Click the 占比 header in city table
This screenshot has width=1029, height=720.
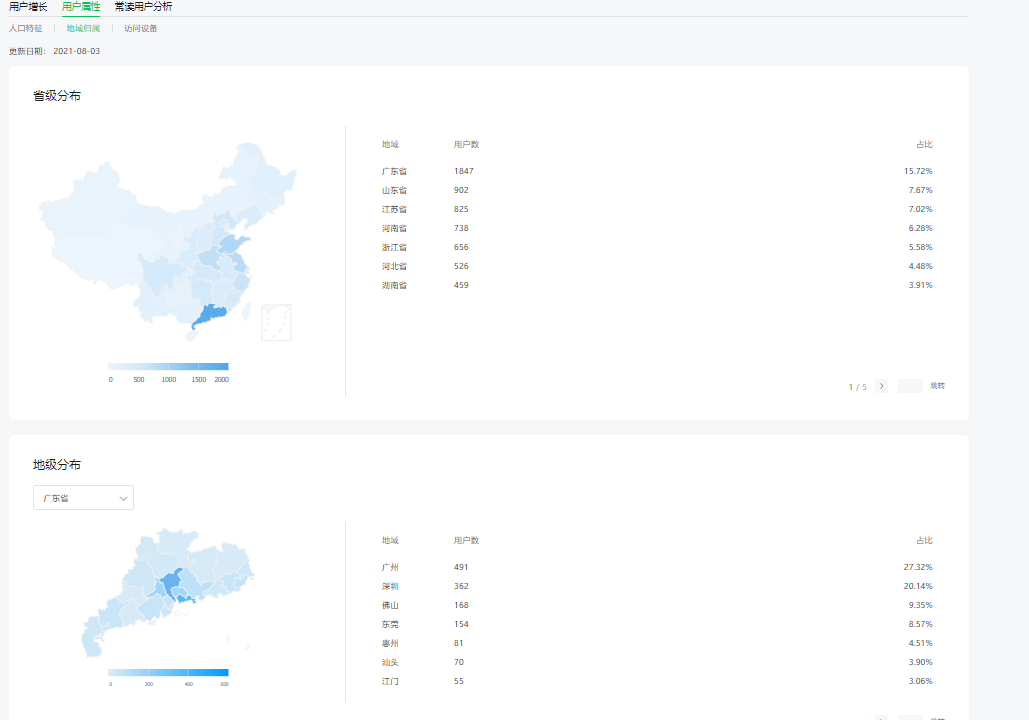tap(924, 540)
